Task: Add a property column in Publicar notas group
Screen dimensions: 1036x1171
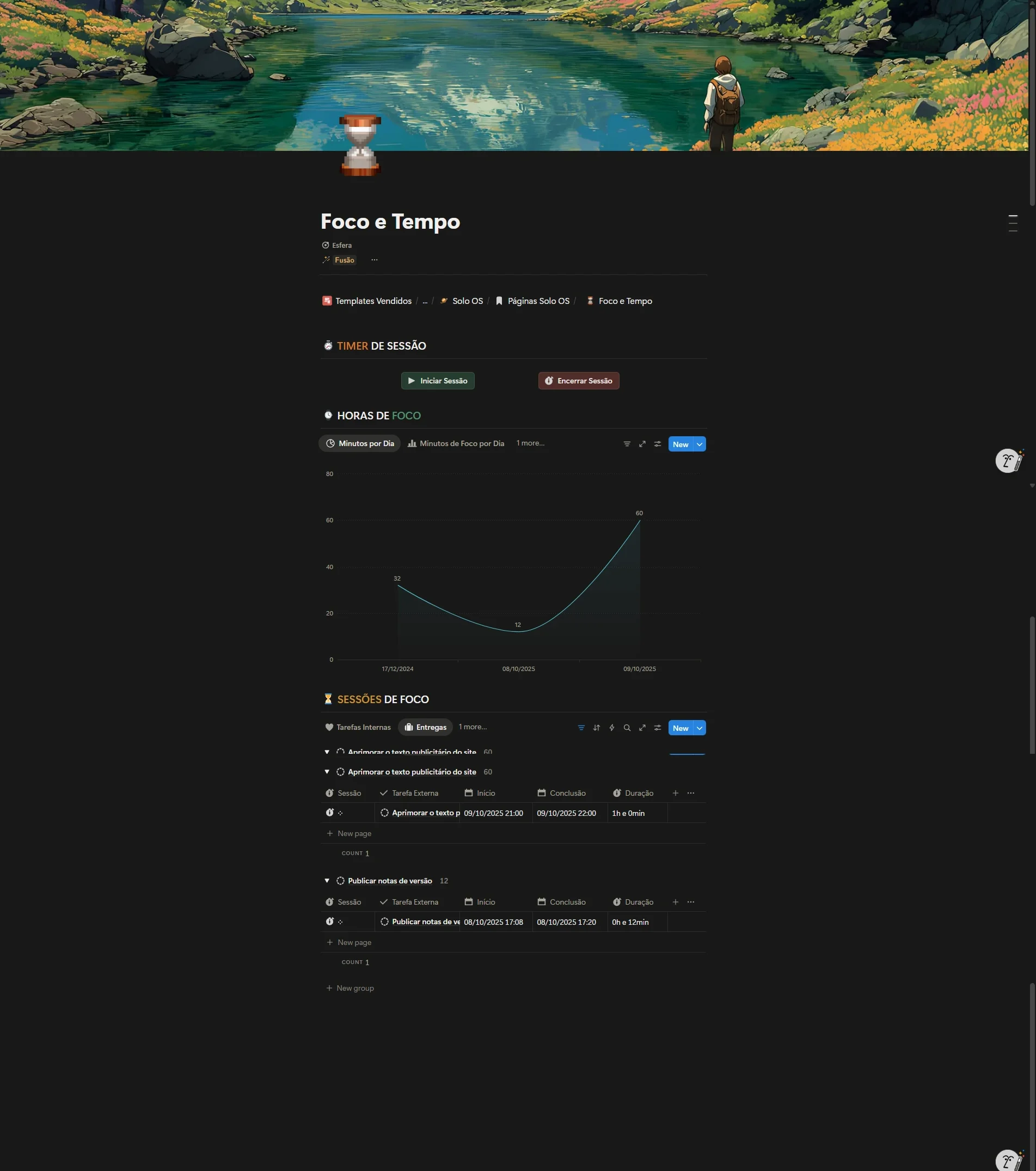Action: (675, 902)
